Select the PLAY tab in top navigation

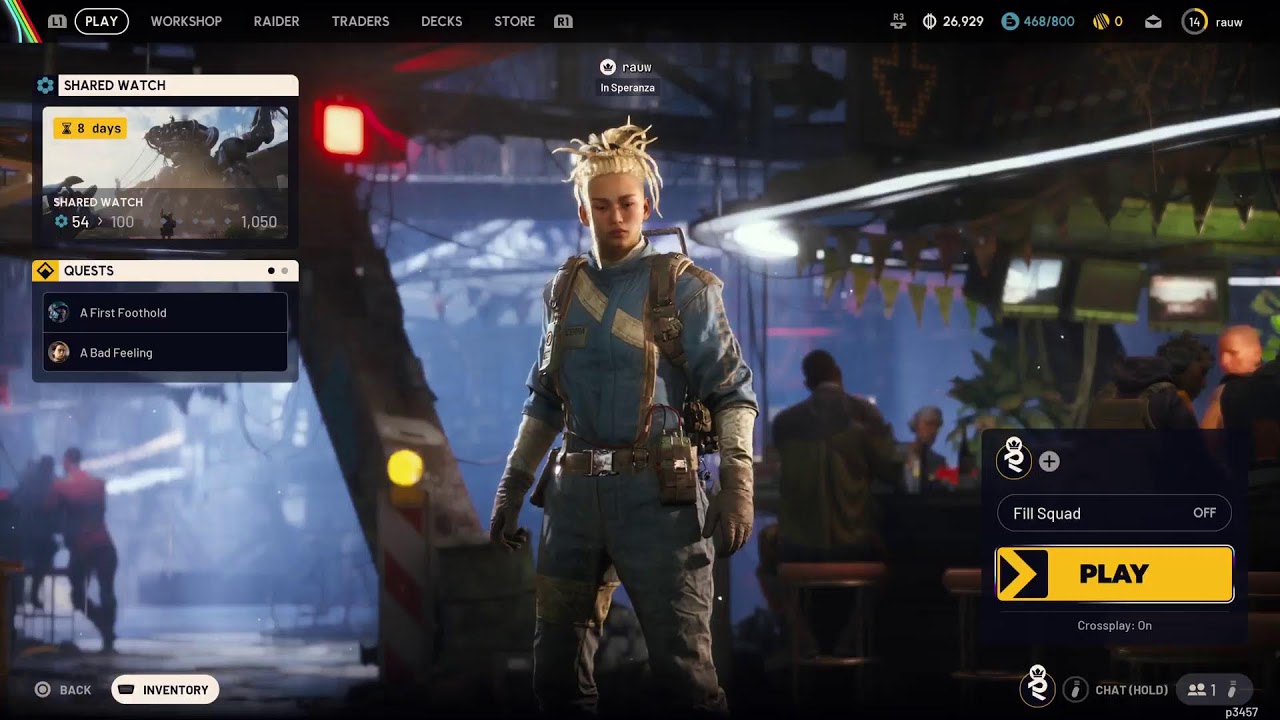[x=101, y=21]
